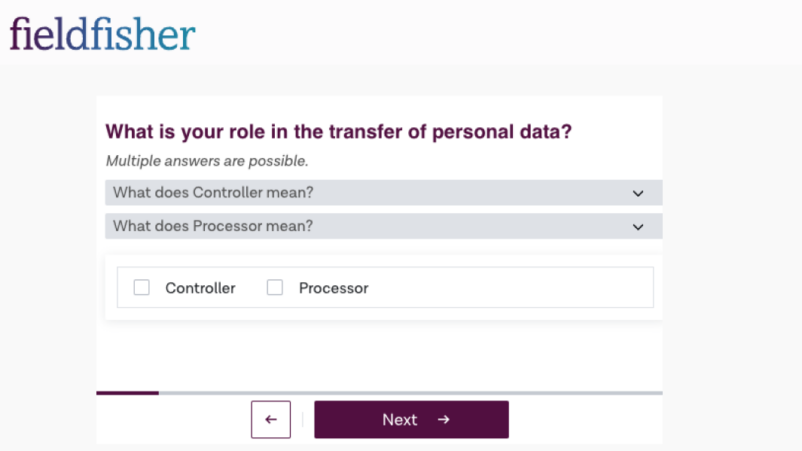Expand the Controller definition chevron
Image resolution: width=802 pixels, height=451 pixels.
click(x=638, y=193)
